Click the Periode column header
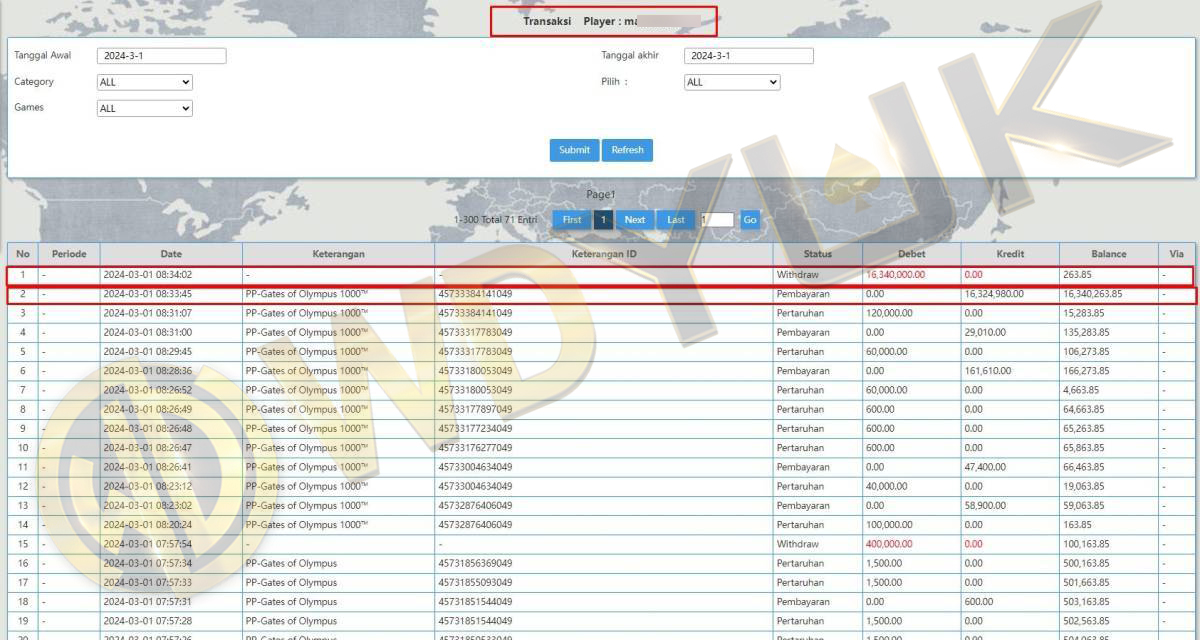1200x640 pixels. [69, 254]
